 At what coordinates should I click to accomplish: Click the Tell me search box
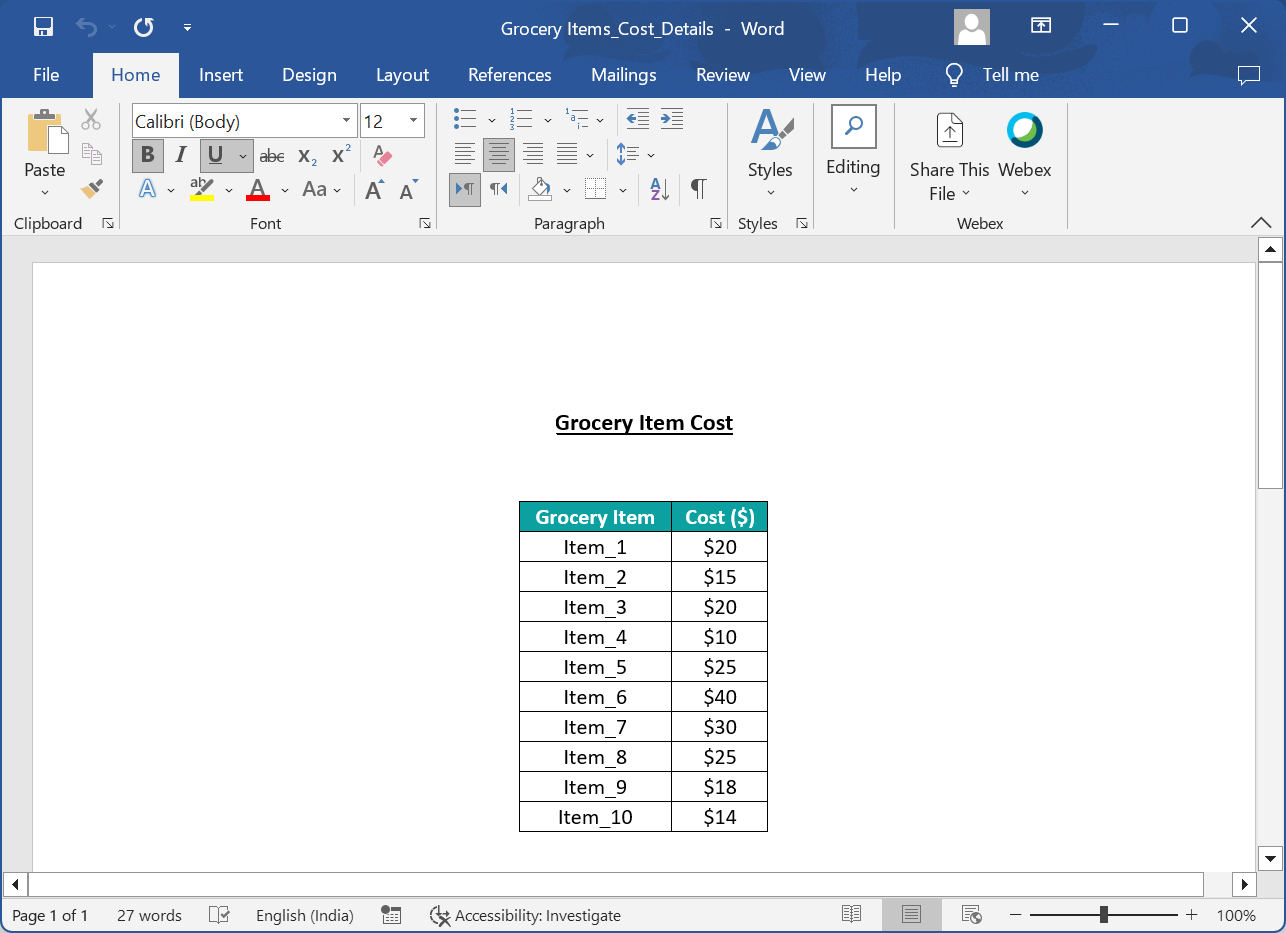(x=992, y=75)
